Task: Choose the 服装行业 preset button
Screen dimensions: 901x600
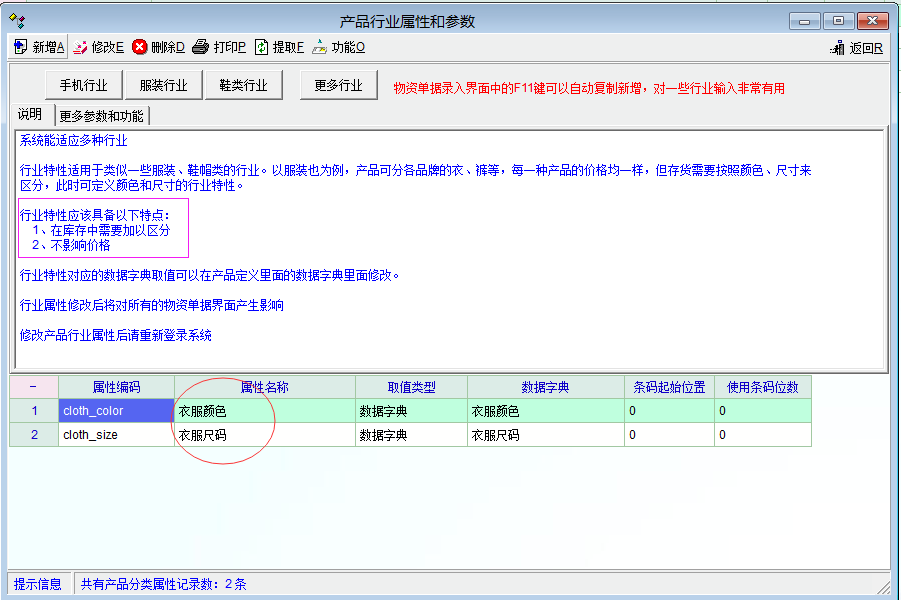Action: 163,85
